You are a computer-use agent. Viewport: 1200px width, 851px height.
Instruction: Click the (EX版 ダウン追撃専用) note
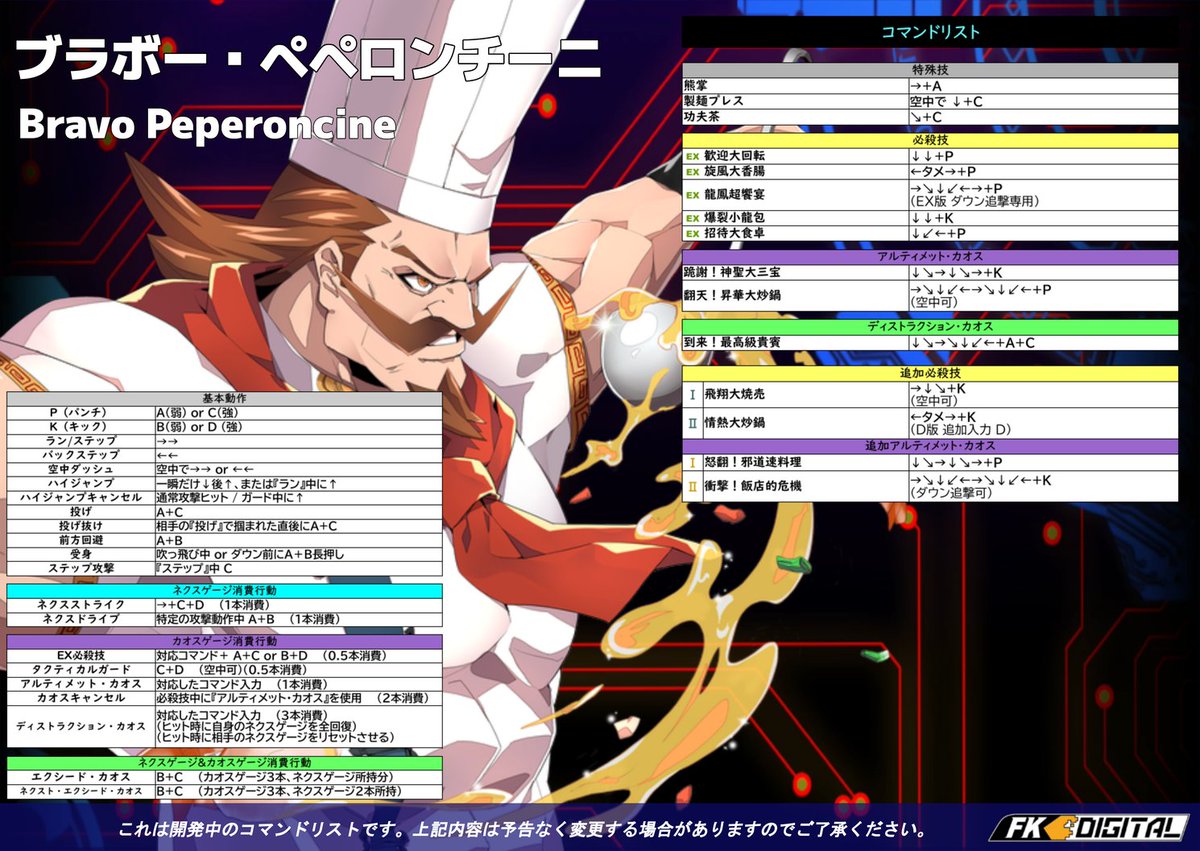[975, 201]
